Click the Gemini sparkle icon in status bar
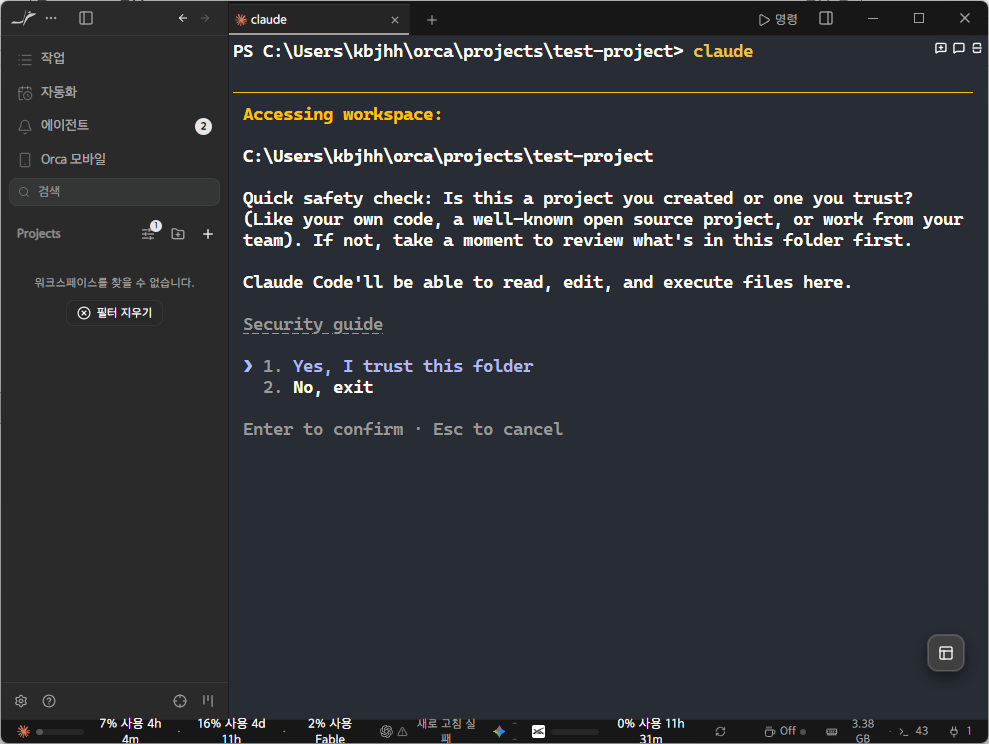This screenshot has height=744, width=989. click(x=499, y=731)
